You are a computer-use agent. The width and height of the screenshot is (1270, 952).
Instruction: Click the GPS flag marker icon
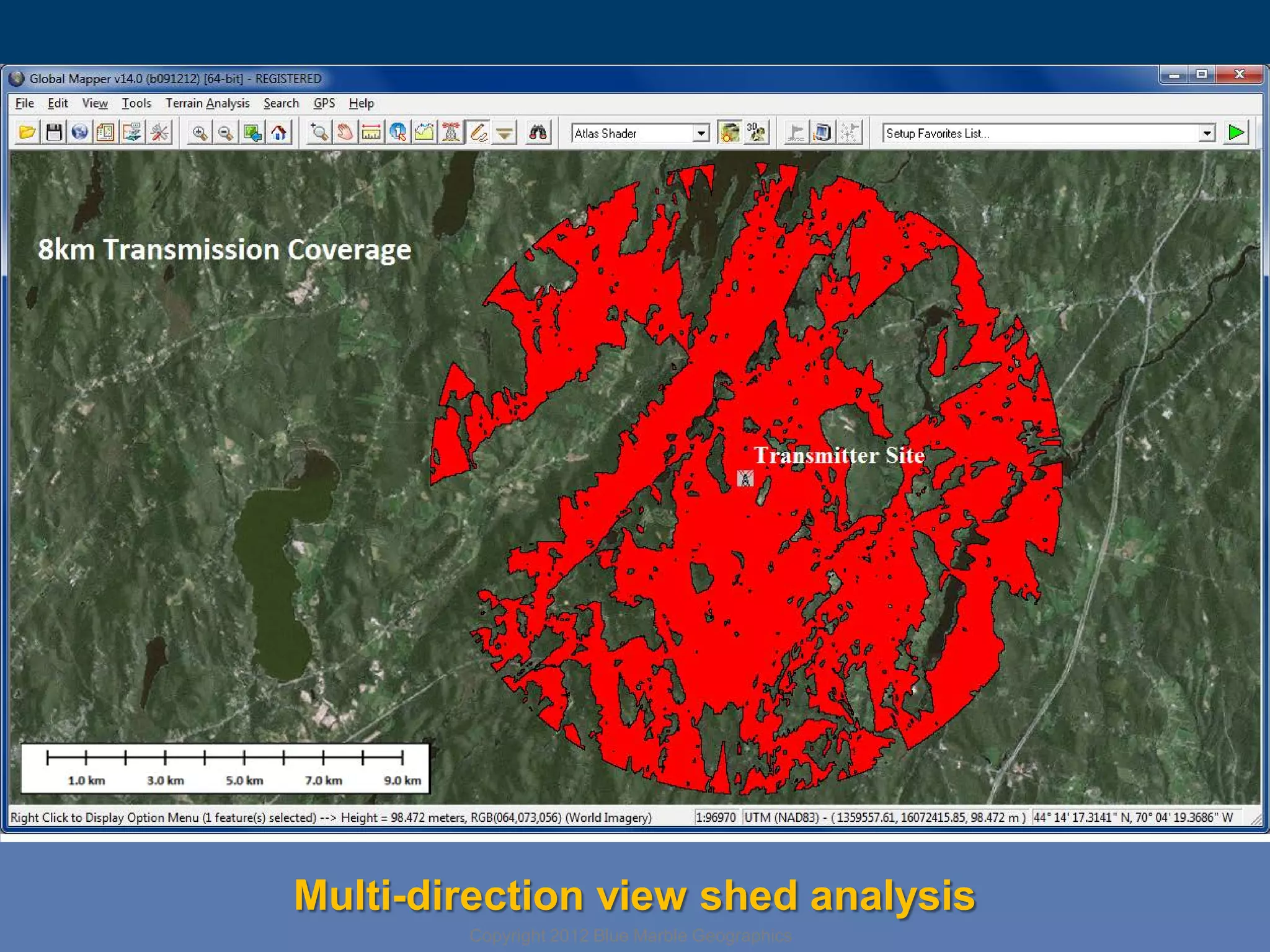coord(796,133)
